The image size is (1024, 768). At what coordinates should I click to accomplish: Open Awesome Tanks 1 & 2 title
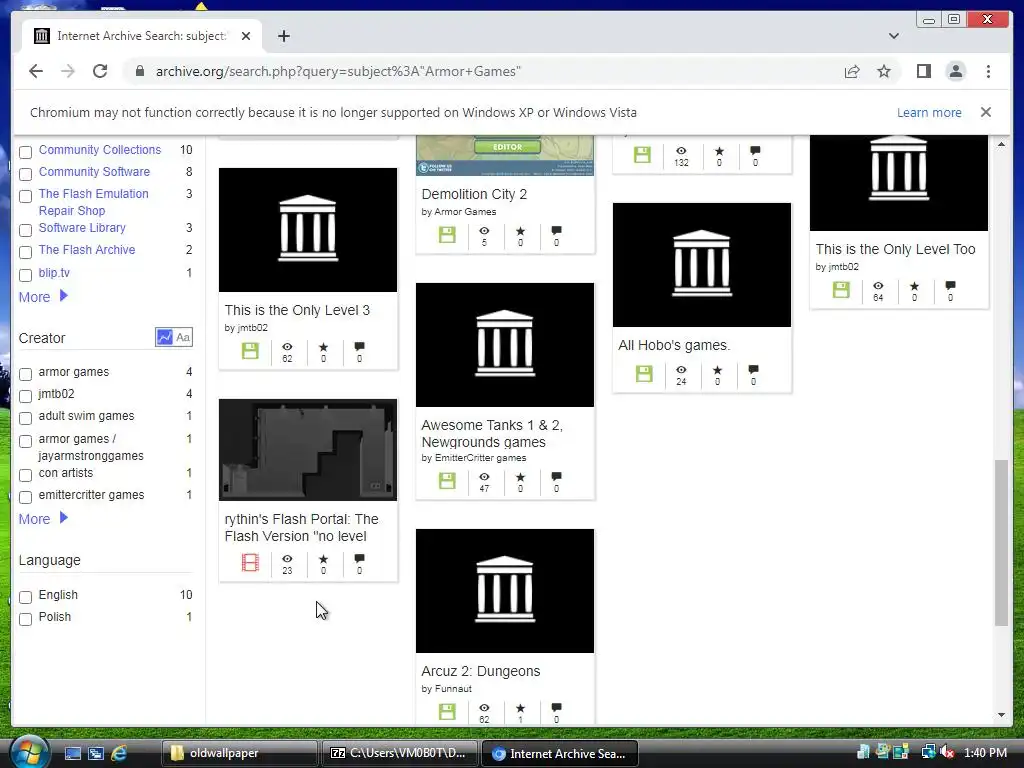click(492, 434)
